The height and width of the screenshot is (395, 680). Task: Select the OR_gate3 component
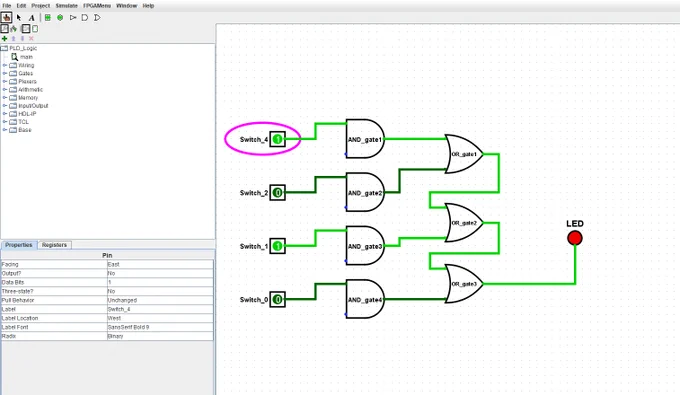pos(464,284)
